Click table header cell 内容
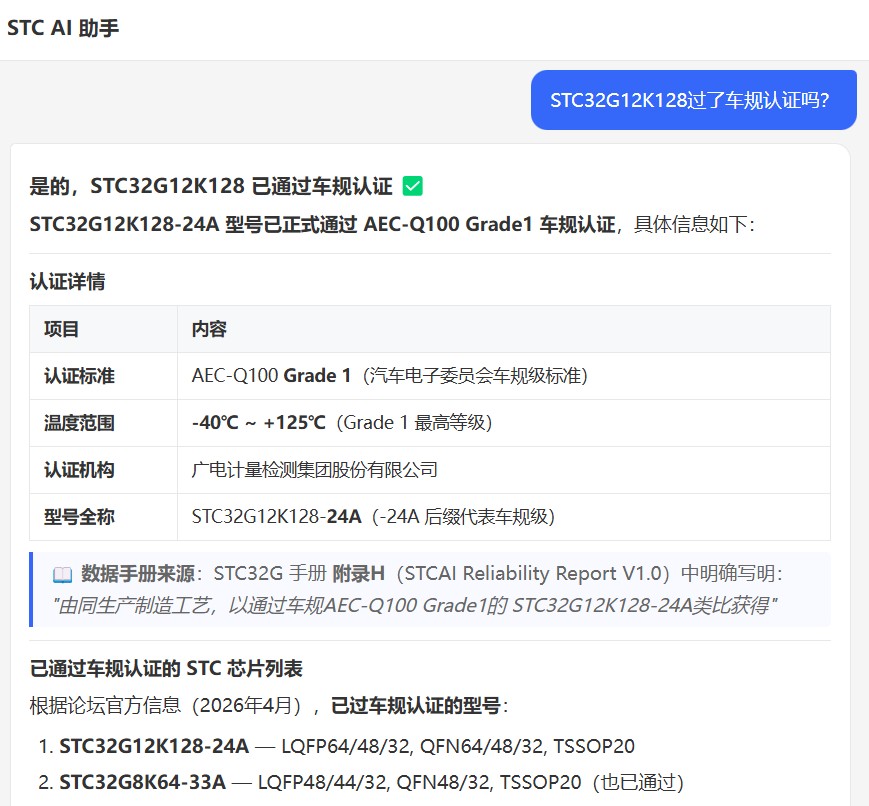The height and width of the screenshot is (806, 869). click(504, 329)
